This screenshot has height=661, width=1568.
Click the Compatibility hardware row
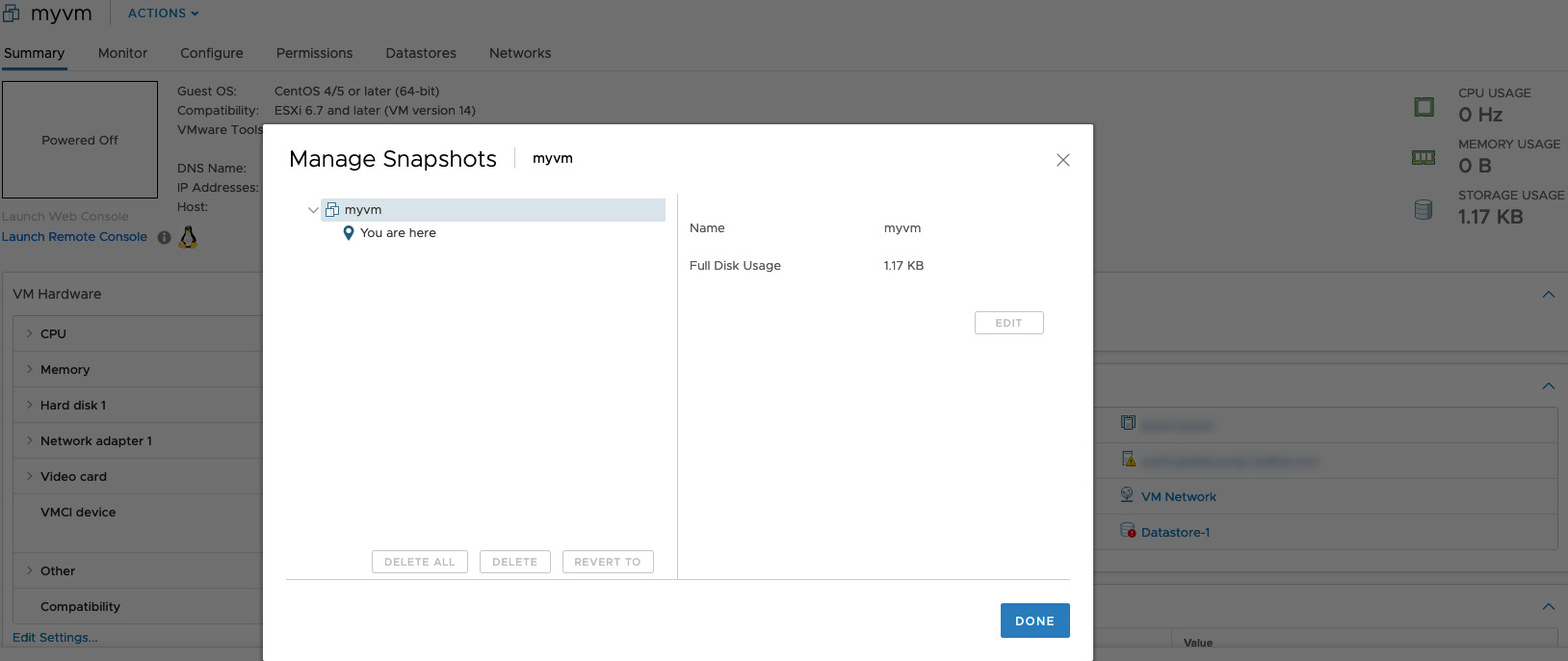tap(138, 607)
